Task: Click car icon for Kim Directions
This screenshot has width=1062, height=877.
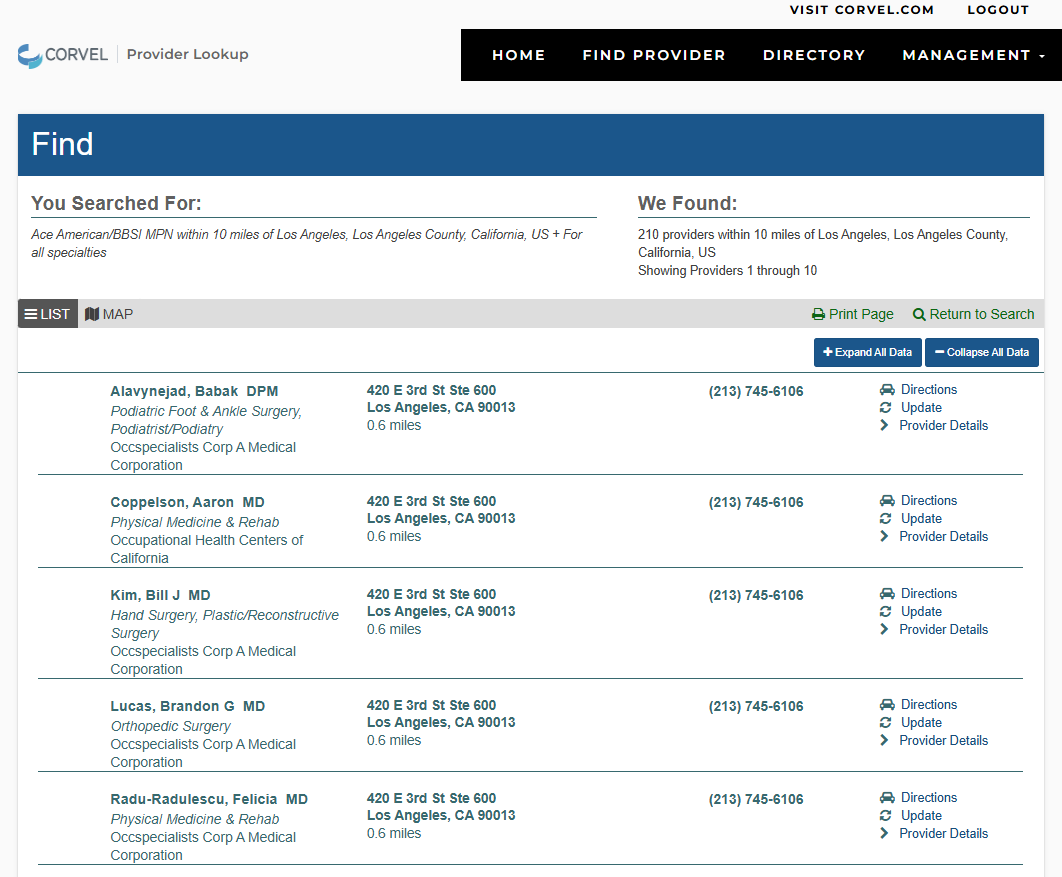Action: coord(886,594)
